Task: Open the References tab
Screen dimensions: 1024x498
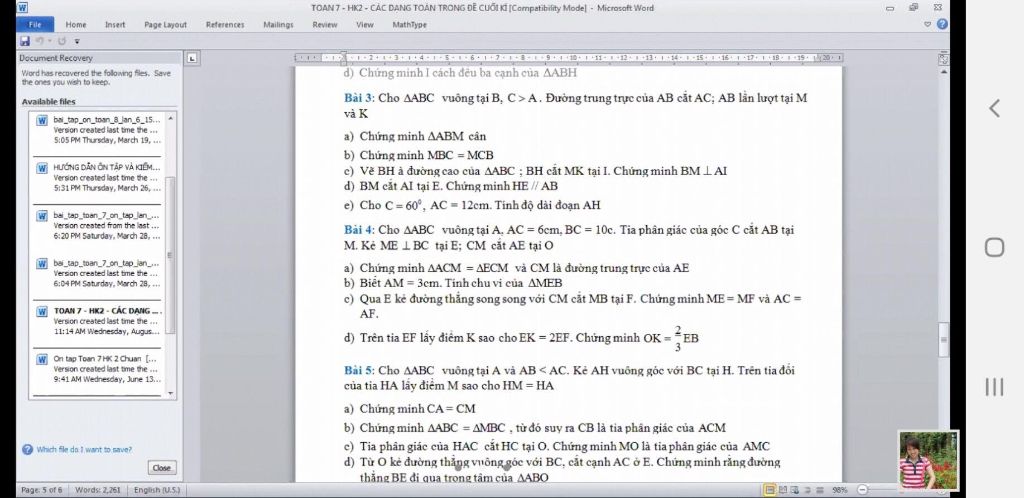Action: tap(225, 25)
